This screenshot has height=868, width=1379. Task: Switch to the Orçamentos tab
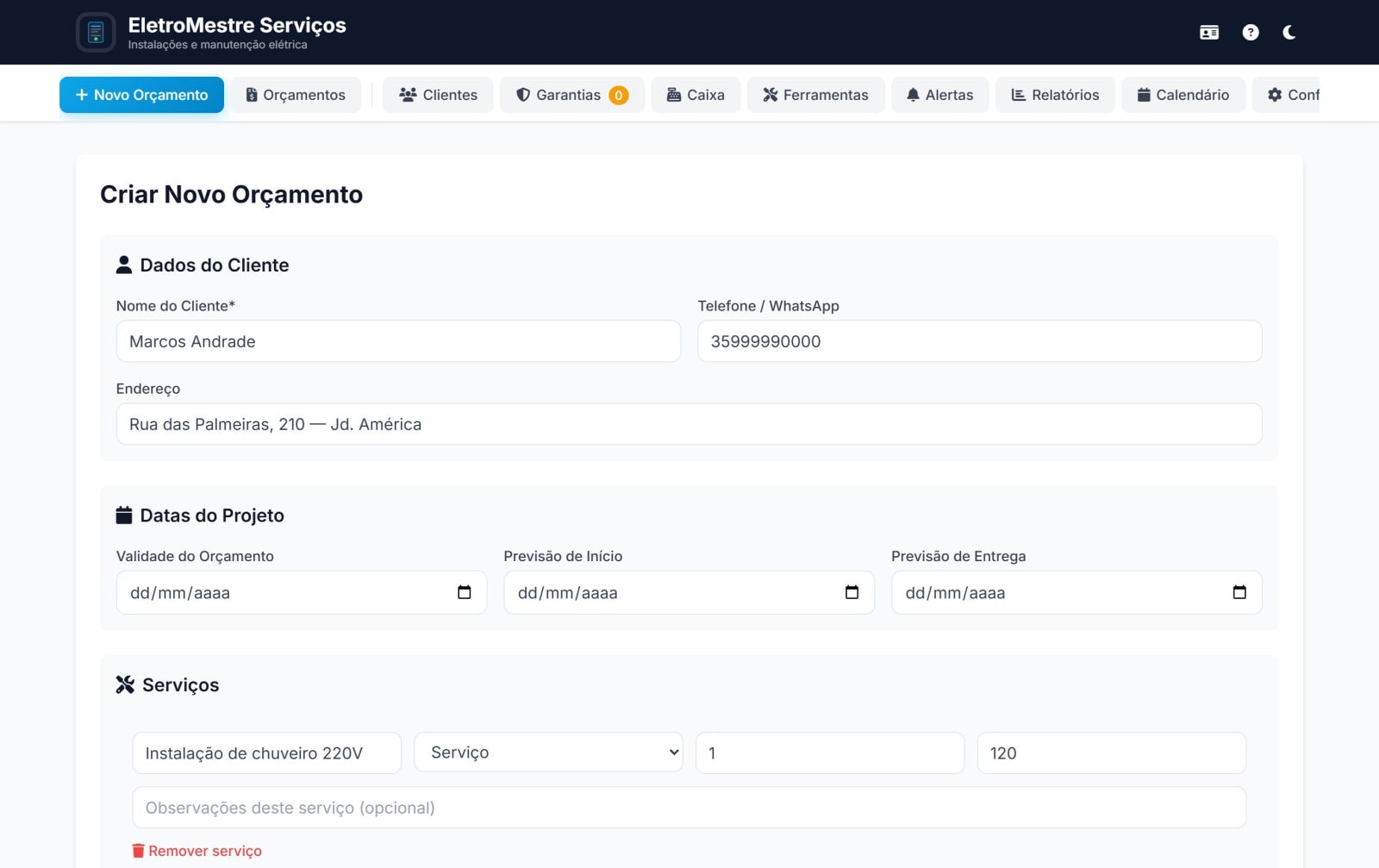click(x=296, y=95)
